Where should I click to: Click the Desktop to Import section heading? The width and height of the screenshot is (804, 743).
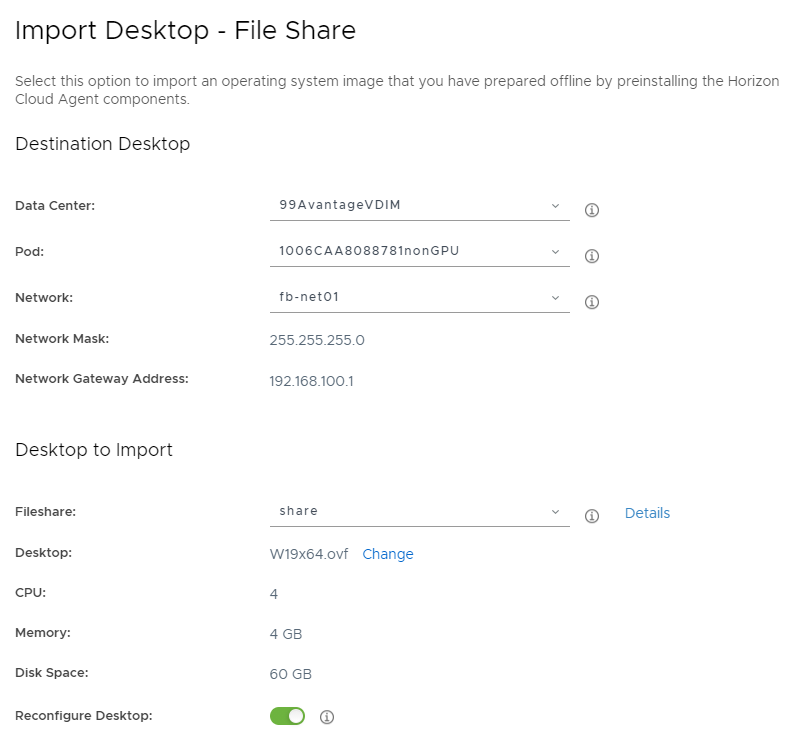coord(94,450)
